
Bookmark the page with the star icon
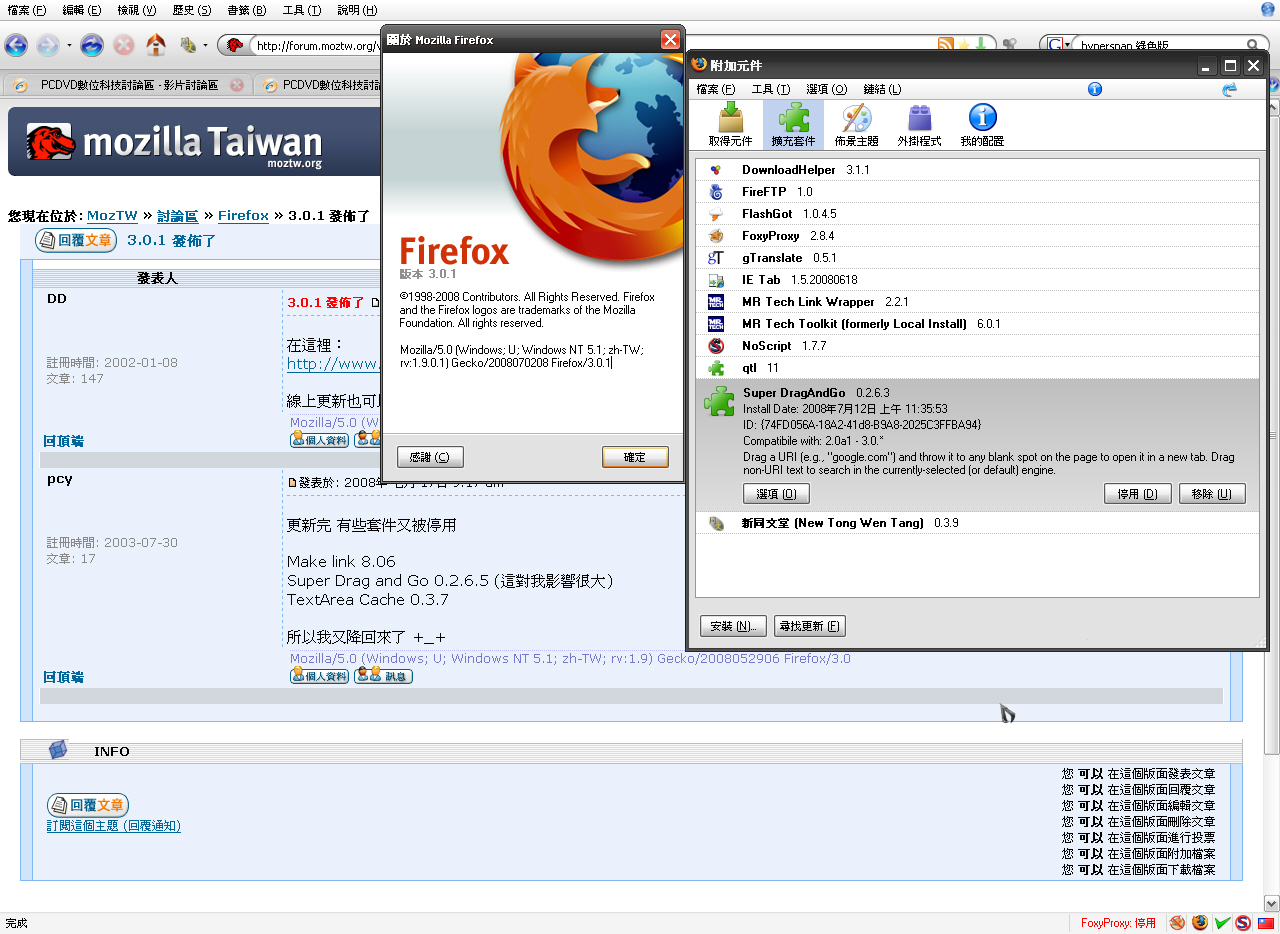coord(963,45)
